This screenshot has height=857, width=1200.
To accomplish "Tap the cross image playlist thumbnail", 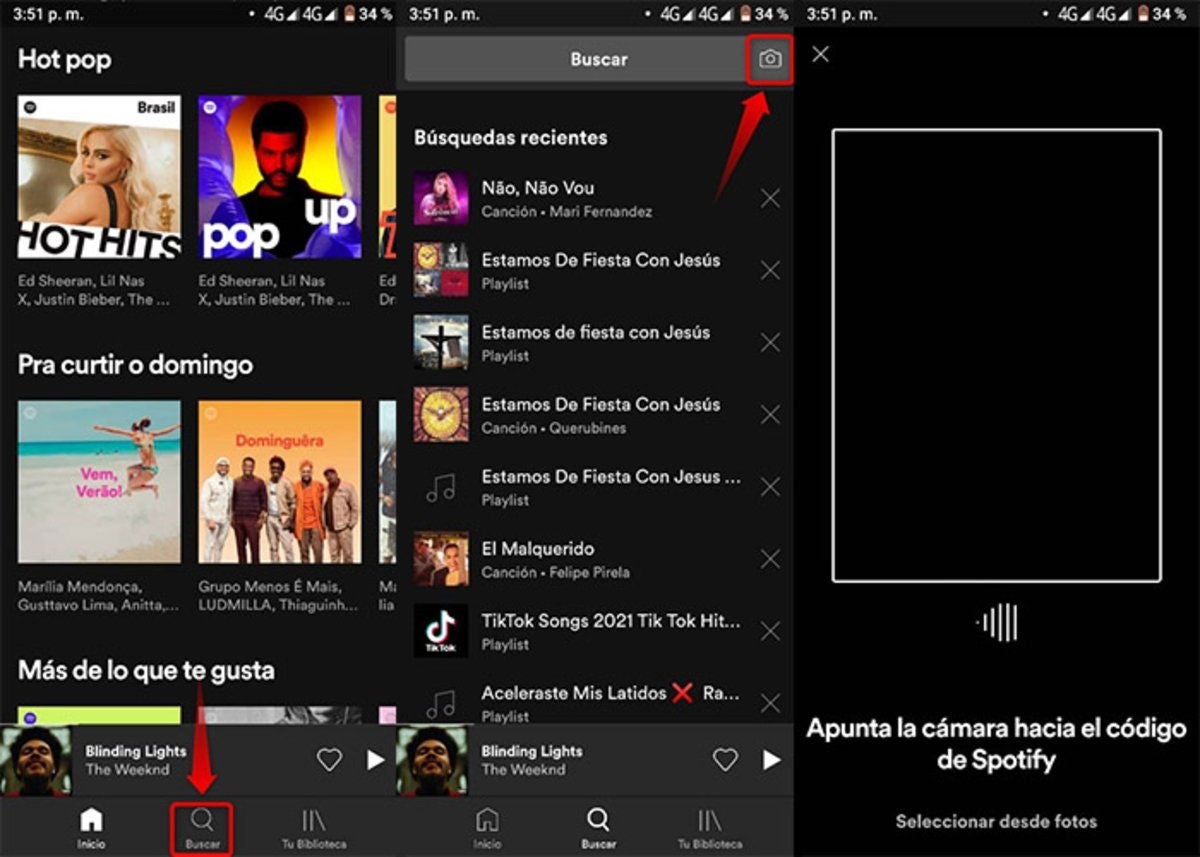I will coord(441,343).
